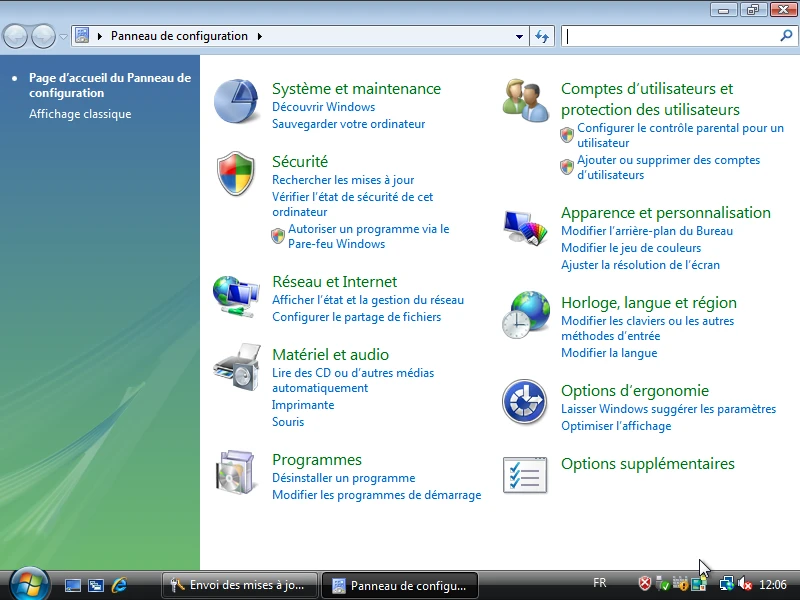This screenshot has height=600, width=800.
Task: Click the shield icon beside Autoriser un programme
Action: [278, 236]
